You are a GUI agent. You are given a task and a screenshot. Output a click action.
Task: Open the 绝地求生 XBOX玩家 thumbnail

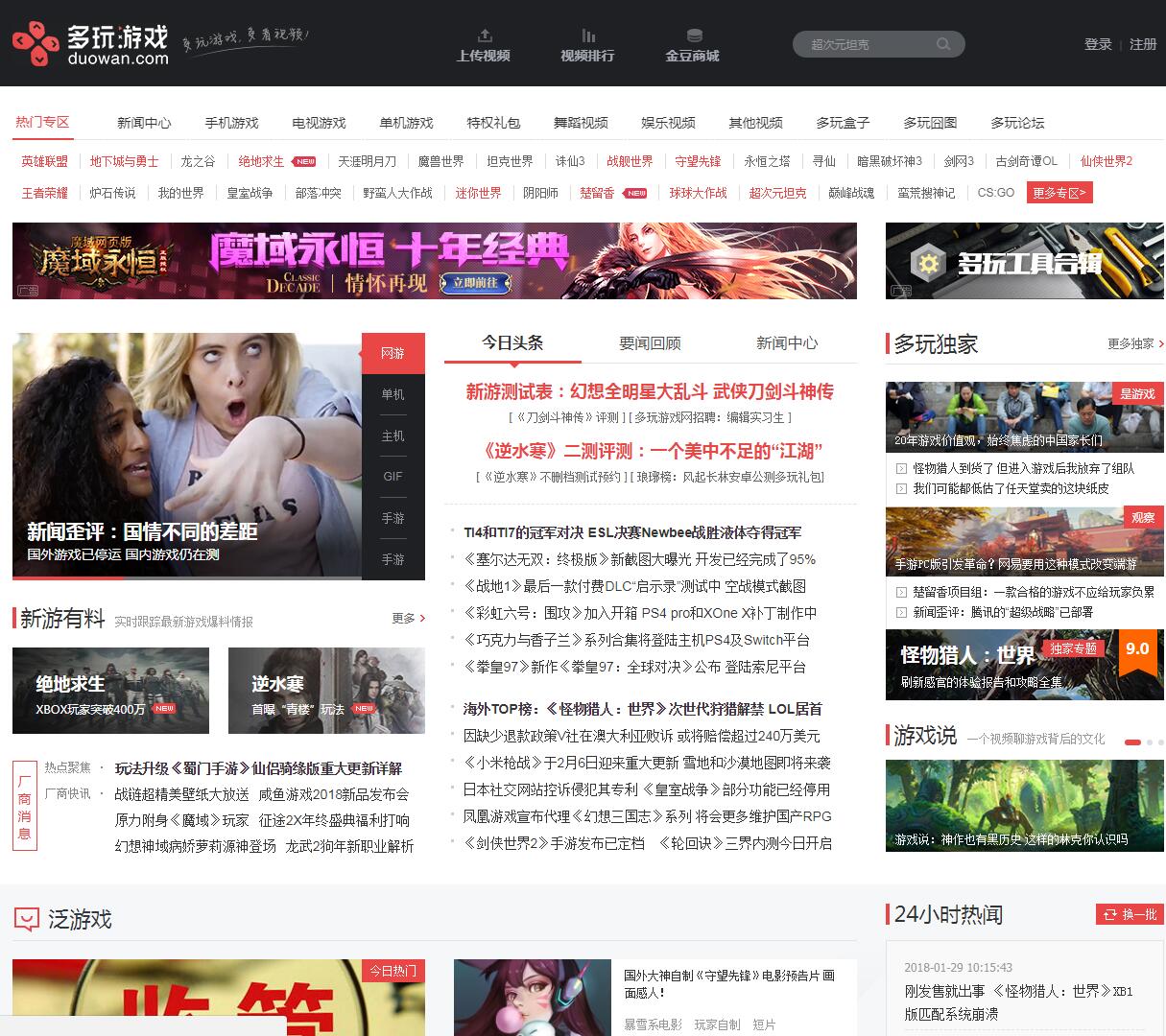point(110,691)
